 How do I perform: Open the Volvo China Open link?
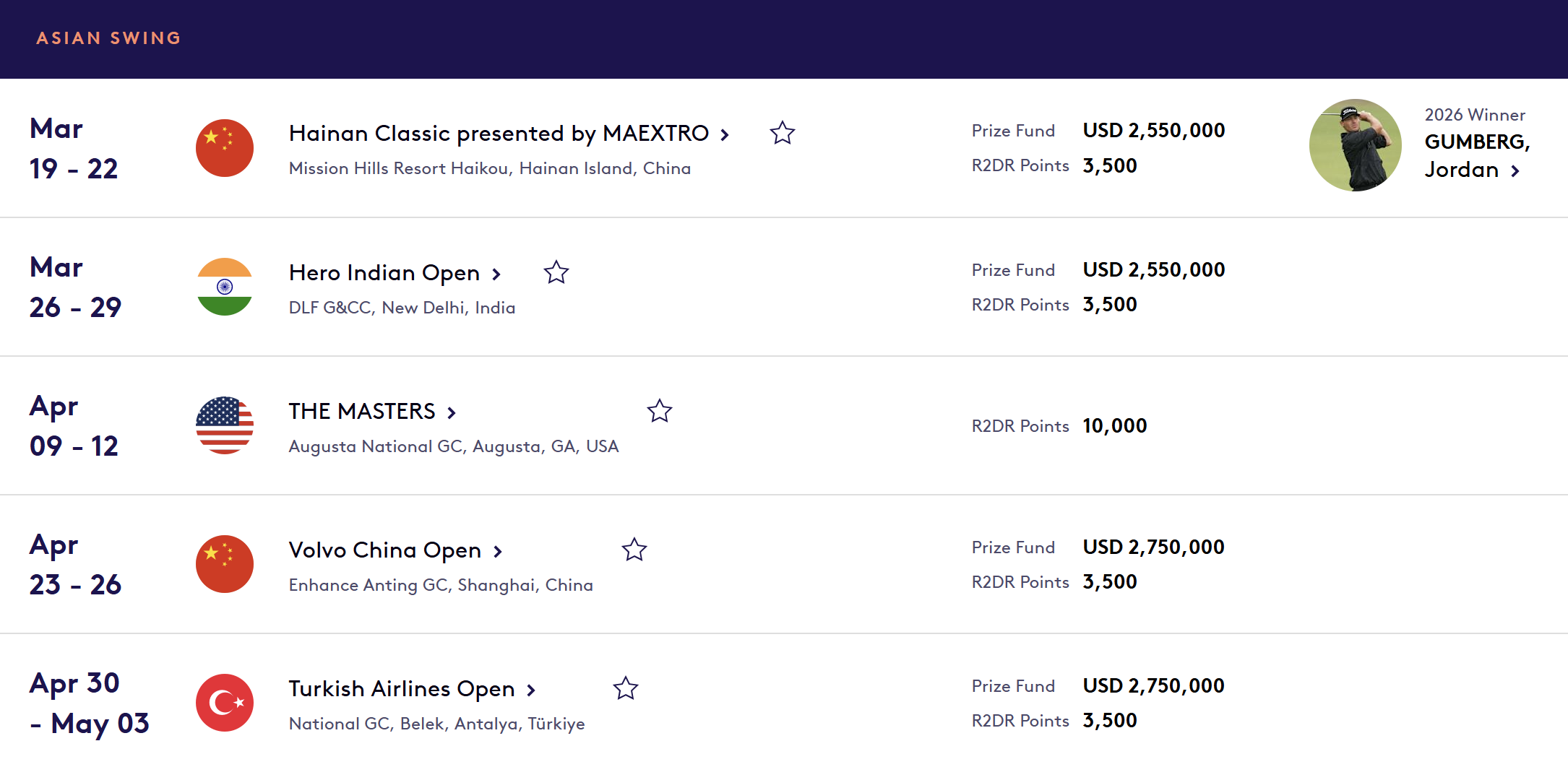click(x=385, y=550)
